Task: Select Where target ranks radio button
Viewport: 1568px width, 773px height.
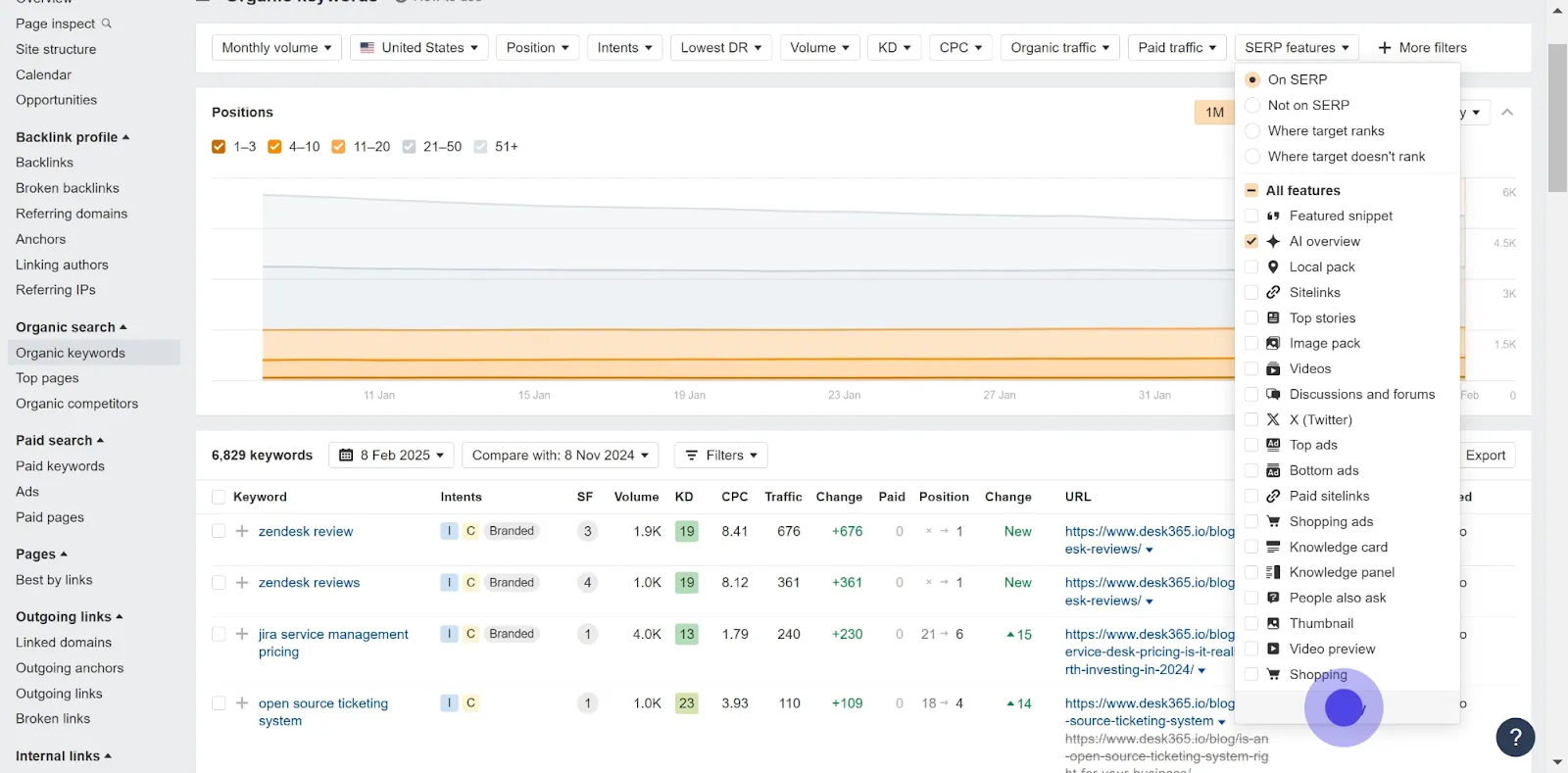Action: [x=1252, y=130]
